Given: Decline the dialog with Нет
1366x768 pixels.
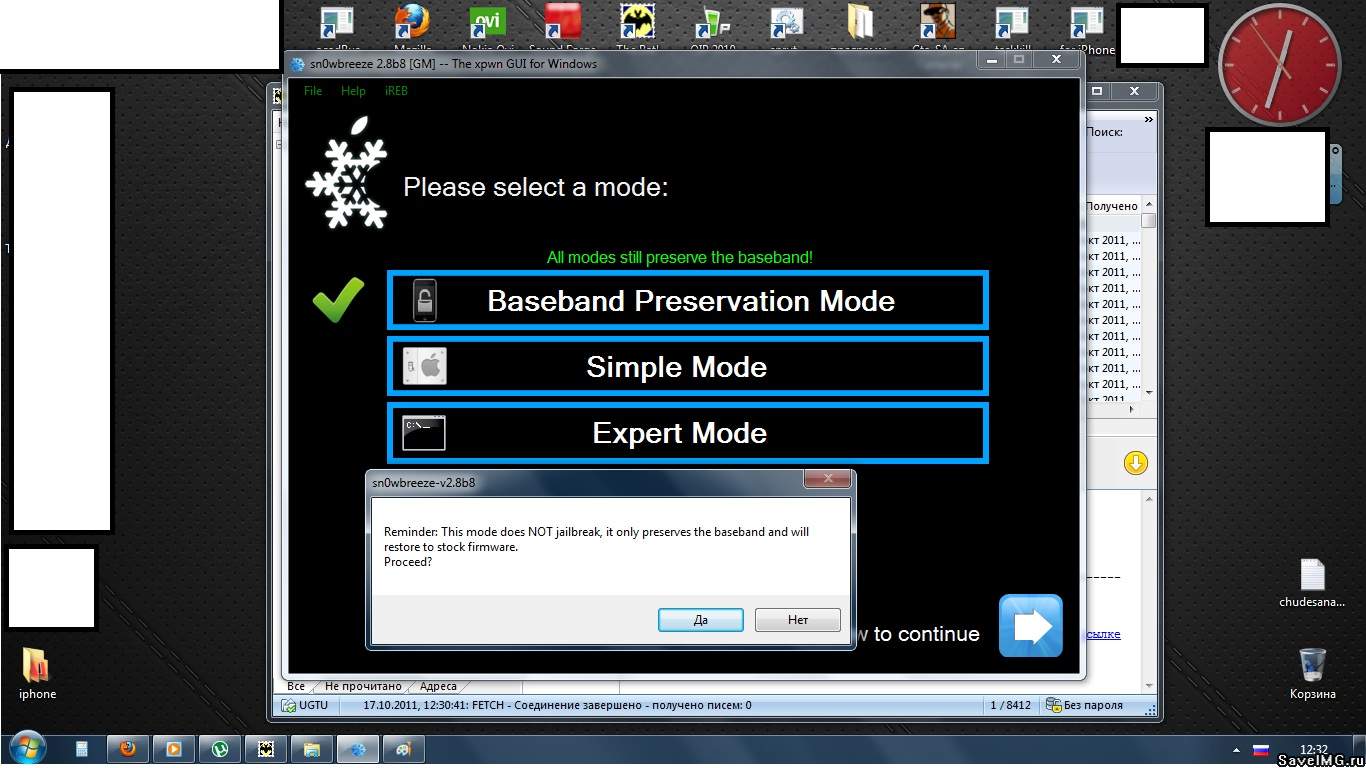Looking at the screenshot, I should tap(797, 620).
